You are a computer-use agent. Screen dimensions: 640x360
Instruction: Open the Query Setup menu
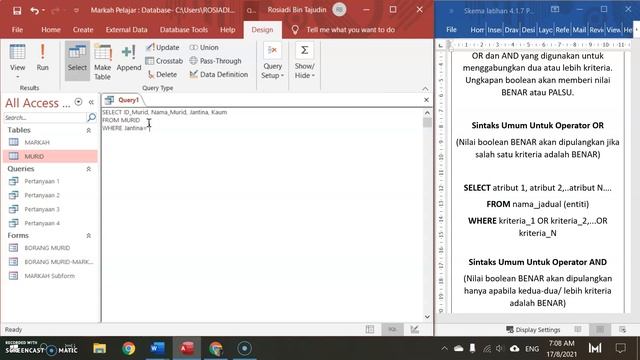272,61
